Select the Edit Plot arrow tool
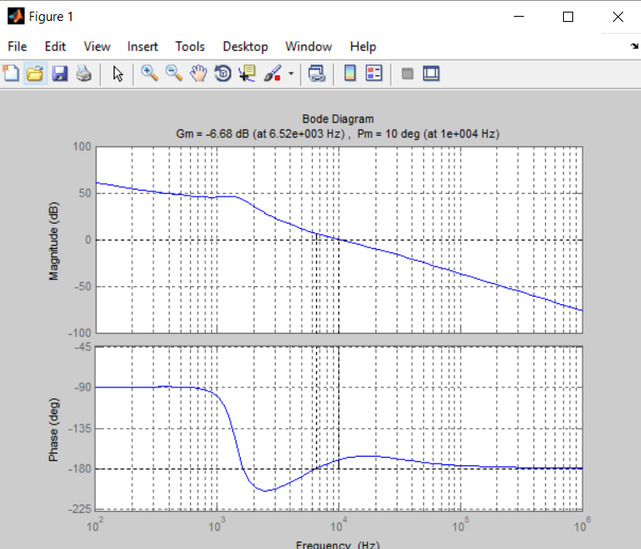 117,73
